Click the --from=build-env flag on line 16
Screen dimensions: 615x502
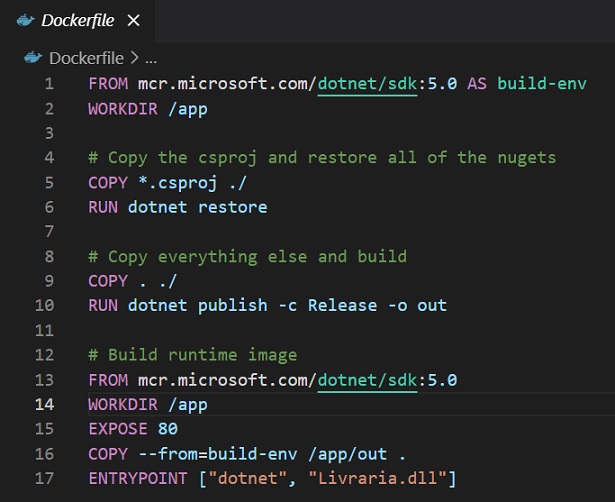(x=218, y=454)
